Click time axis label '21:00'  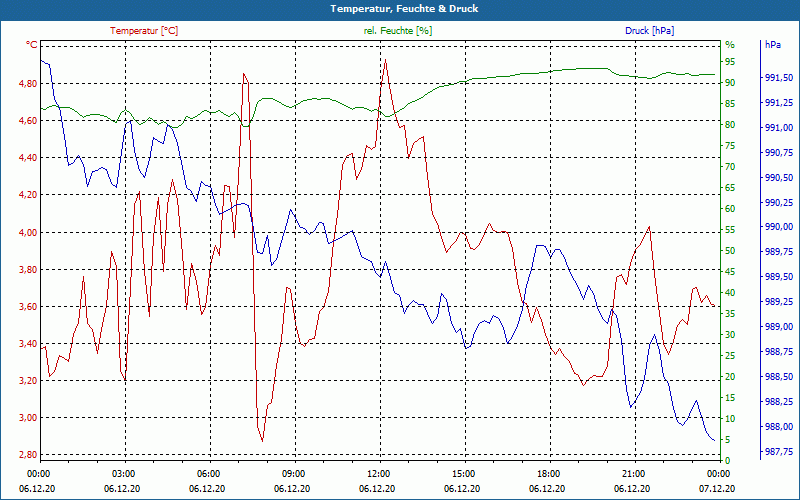coord(633,473)
